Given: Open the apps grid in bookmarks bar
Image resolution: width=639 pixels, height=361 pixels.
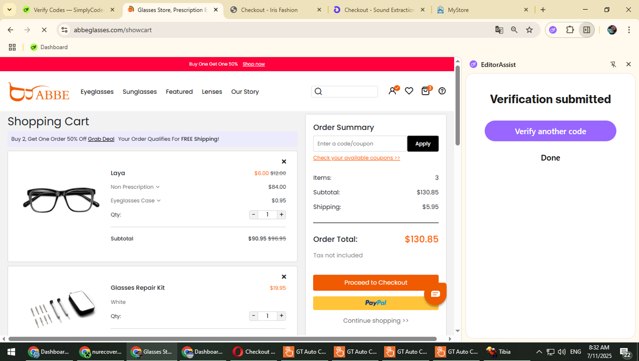Looking at the screenshot, I should (x=12, y=47).
